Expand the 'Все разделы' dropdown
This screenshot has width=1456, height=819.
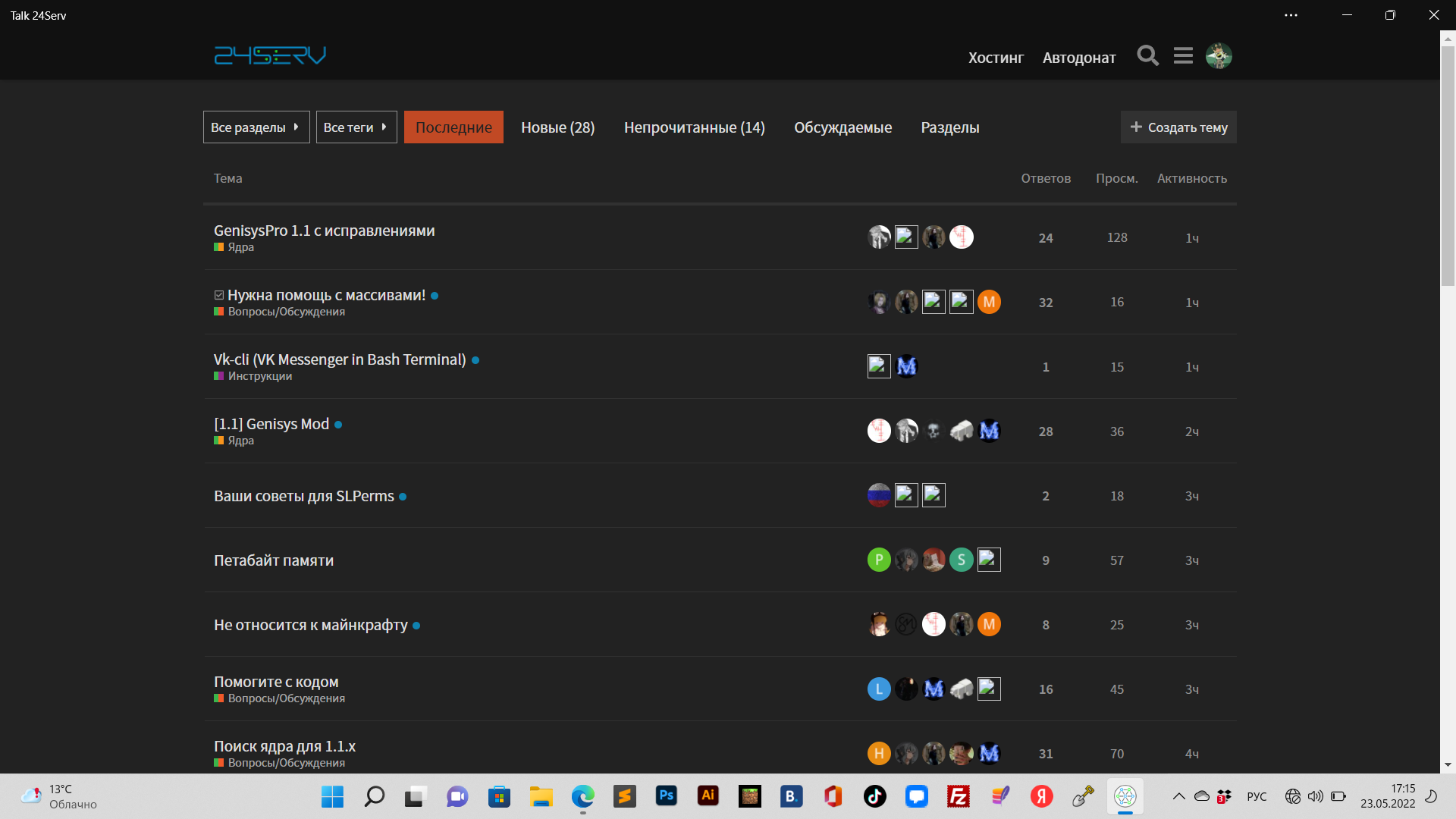tap(256, 127)
